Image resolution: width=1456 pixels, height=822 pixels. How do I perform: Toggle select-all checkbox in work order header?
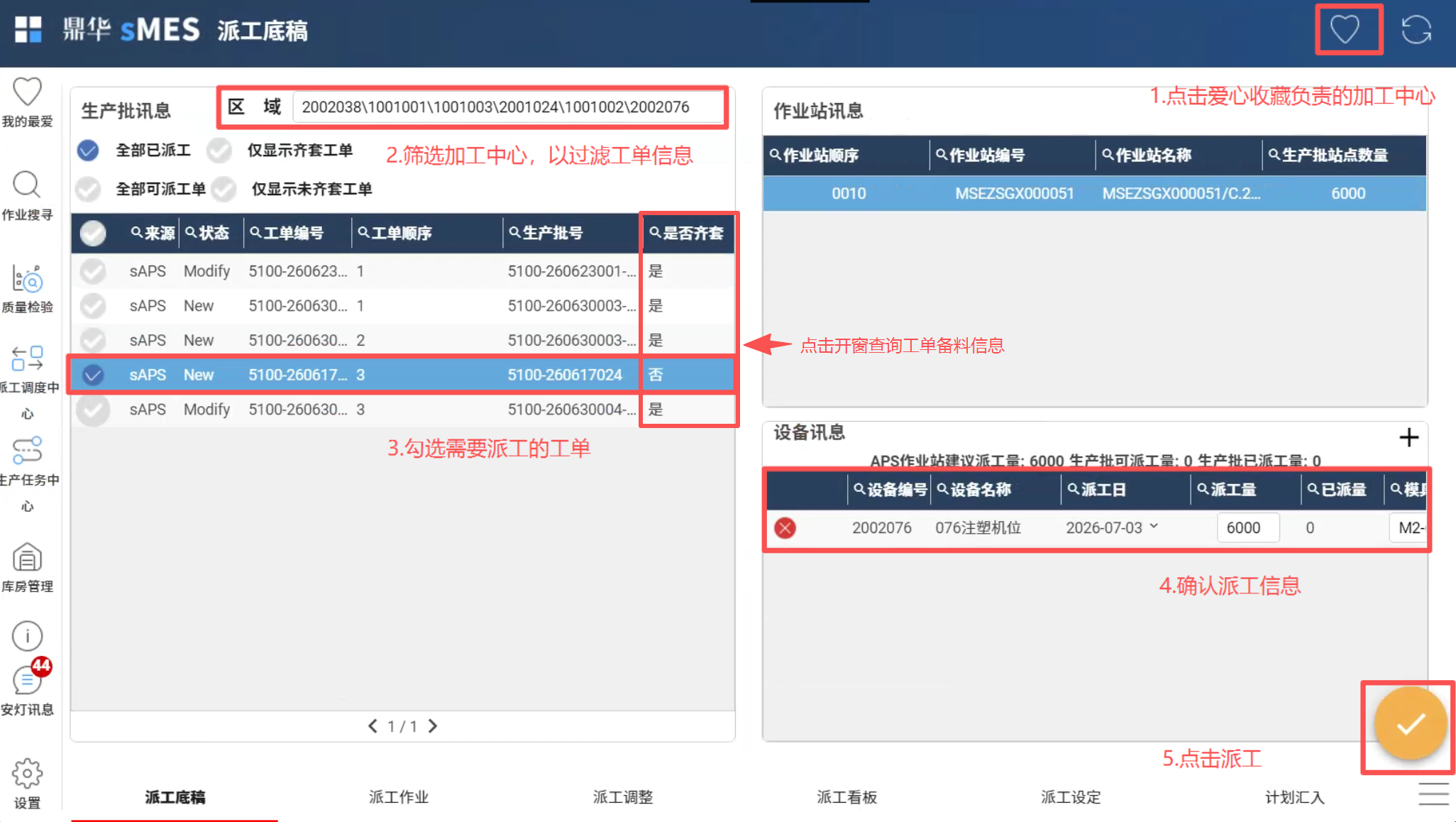tap(93, 233)
